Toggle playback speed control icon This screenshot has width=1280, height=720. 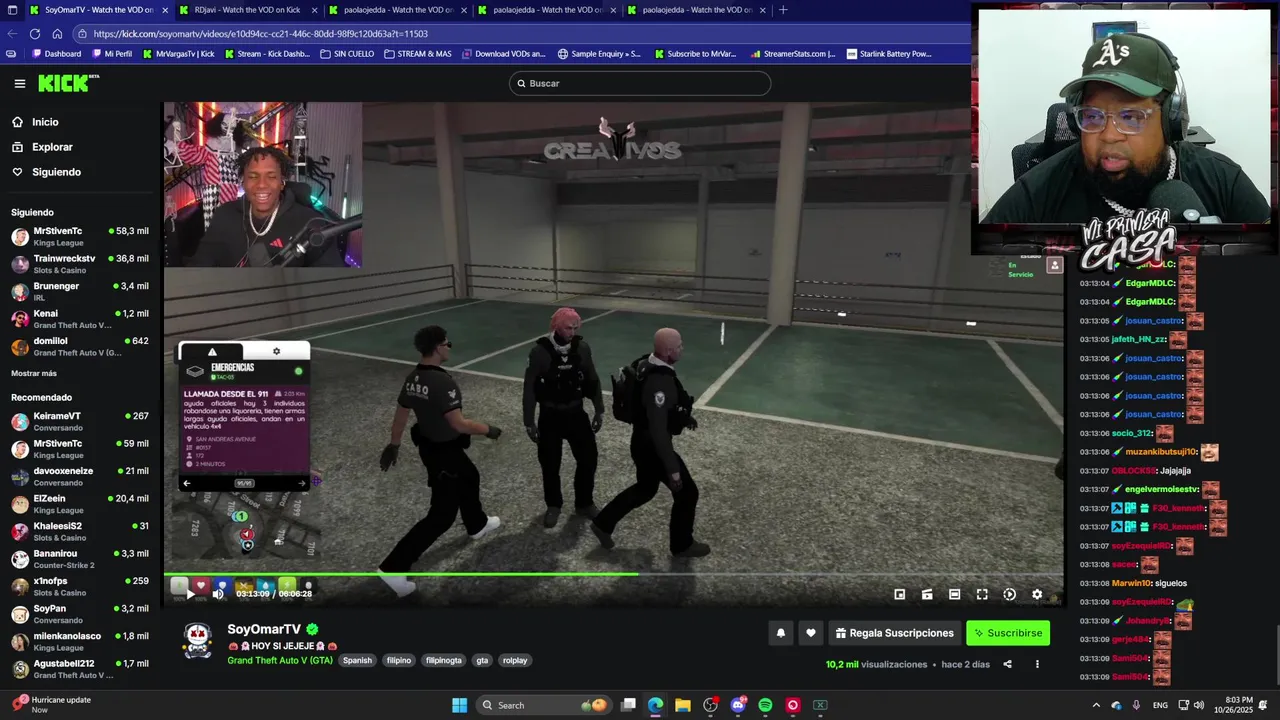click(x=1009, y=594)
